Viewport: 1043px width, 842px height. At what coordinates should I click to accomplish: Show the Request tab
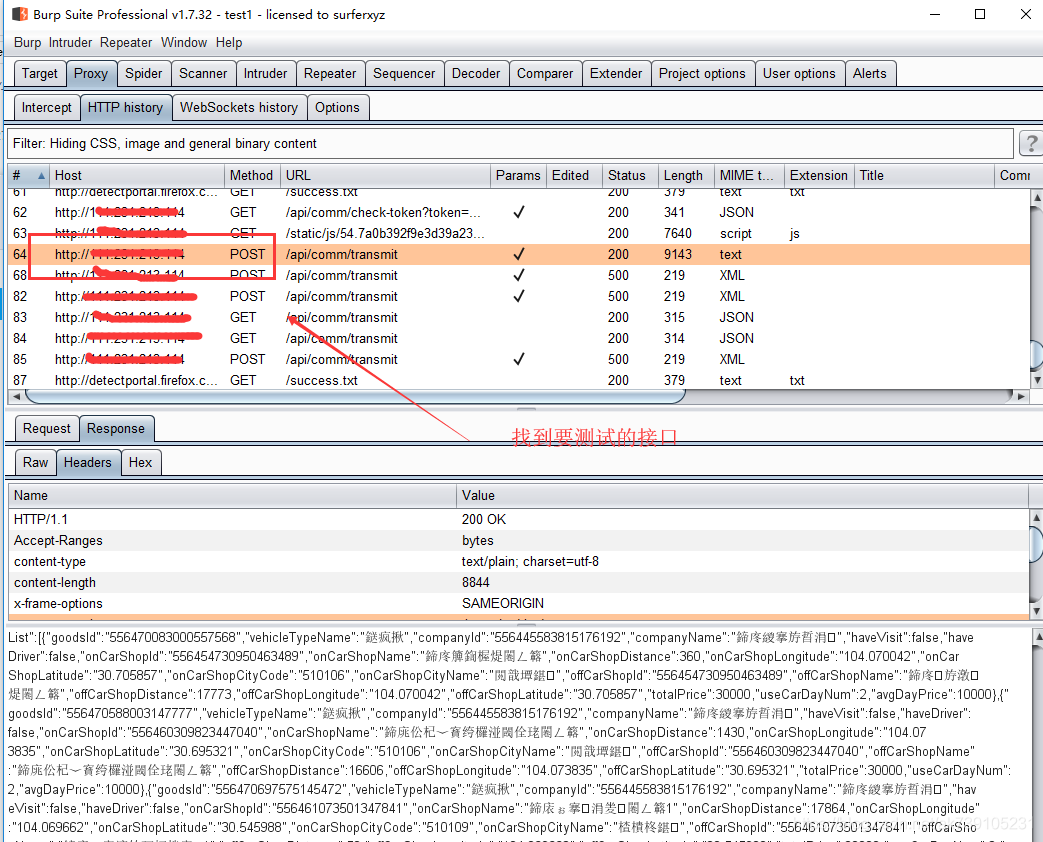[47, 428]
